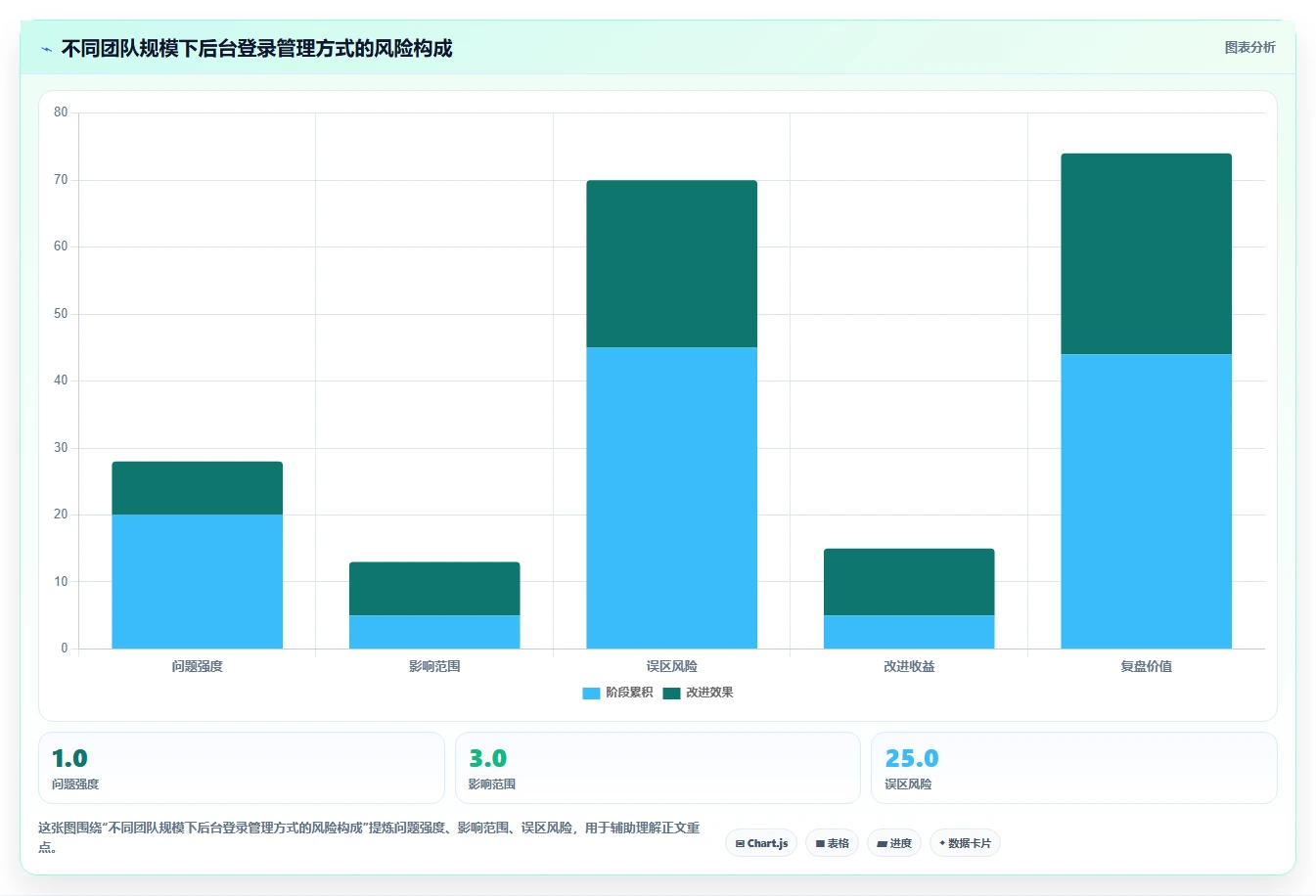
Task: Click the 影响范围 x-axis label
Action: 434,666
